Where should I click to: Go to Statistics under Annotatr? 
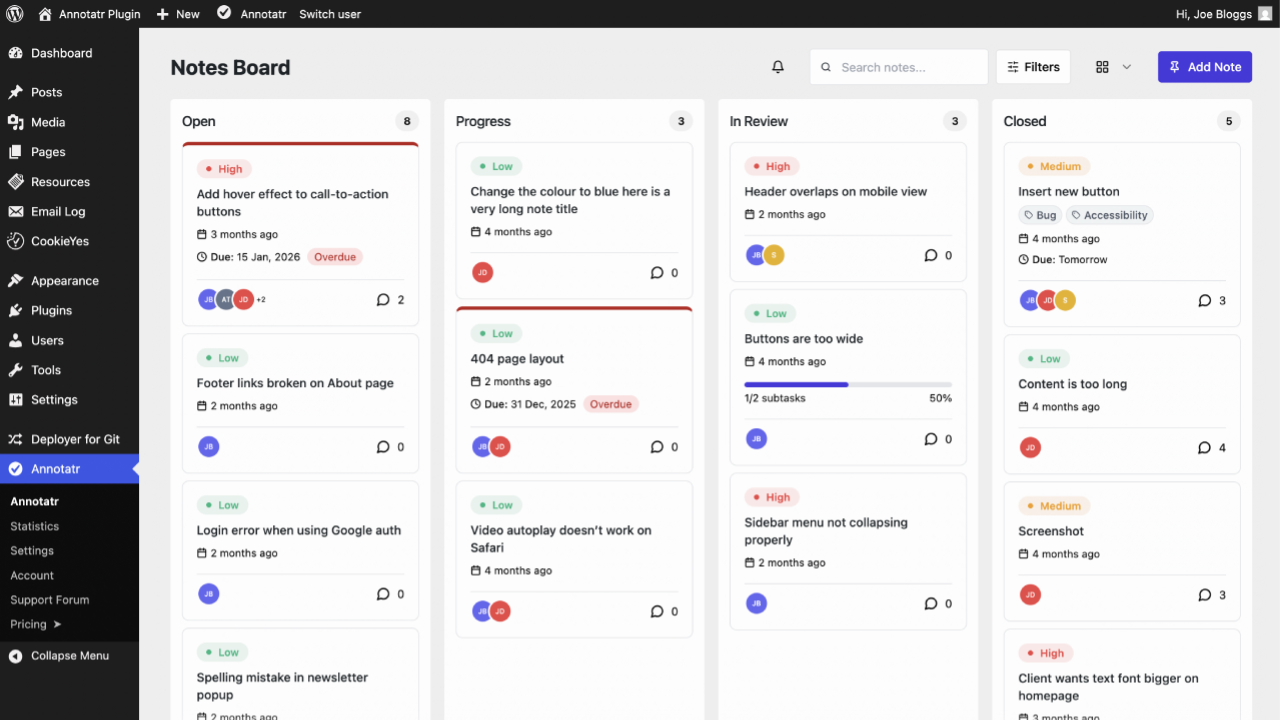(x=35, y=526)
